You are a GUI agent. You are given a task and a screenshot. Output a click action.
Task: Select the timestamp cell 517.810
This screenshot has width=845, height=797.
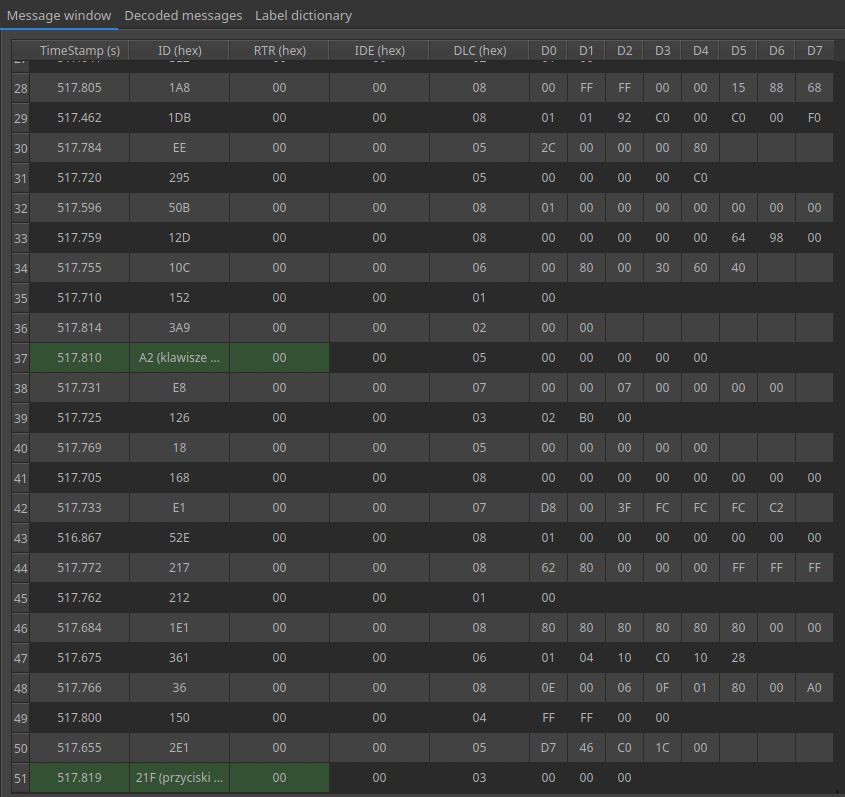79,358
